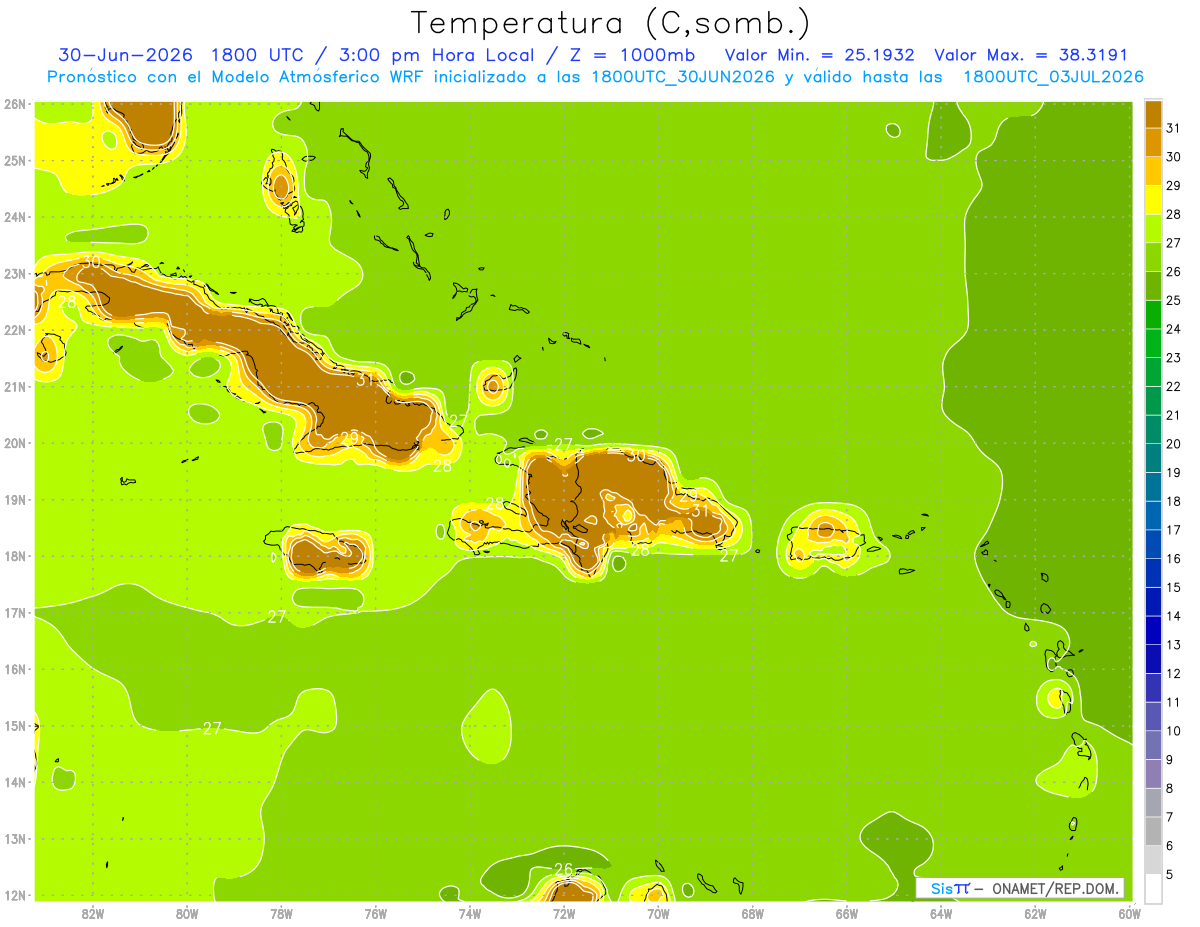Click contour label "31" over eastern Cuba
Screen dimensions: 1200x927
click(366, 379)
